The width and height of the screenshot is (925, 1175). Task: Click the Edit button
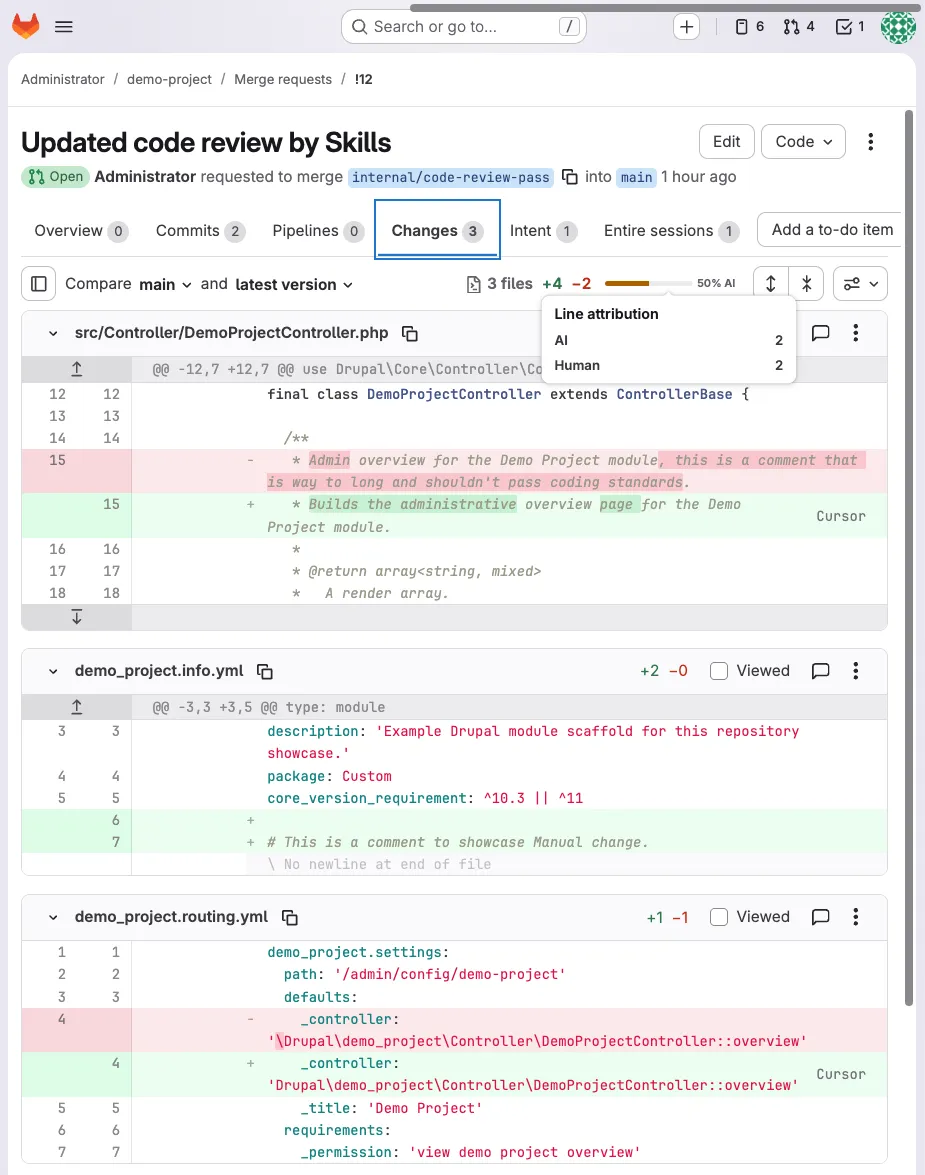coord(726,141)
